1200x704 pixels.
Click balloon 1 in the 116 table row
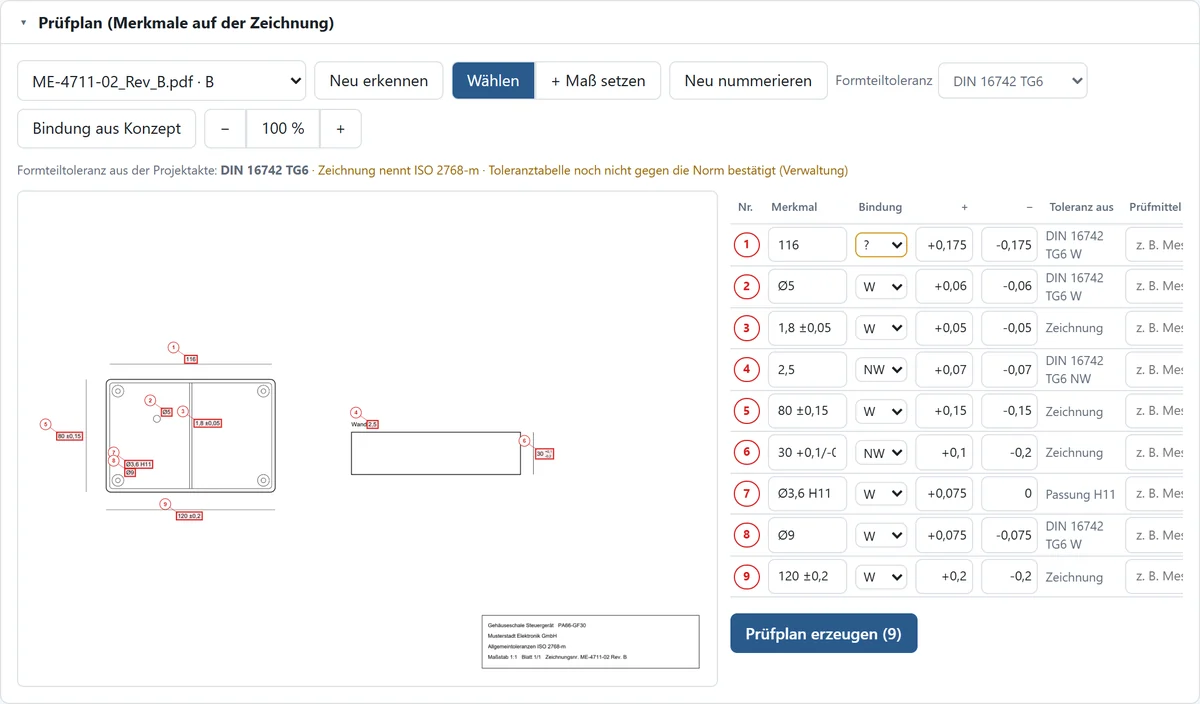point(746,245)
